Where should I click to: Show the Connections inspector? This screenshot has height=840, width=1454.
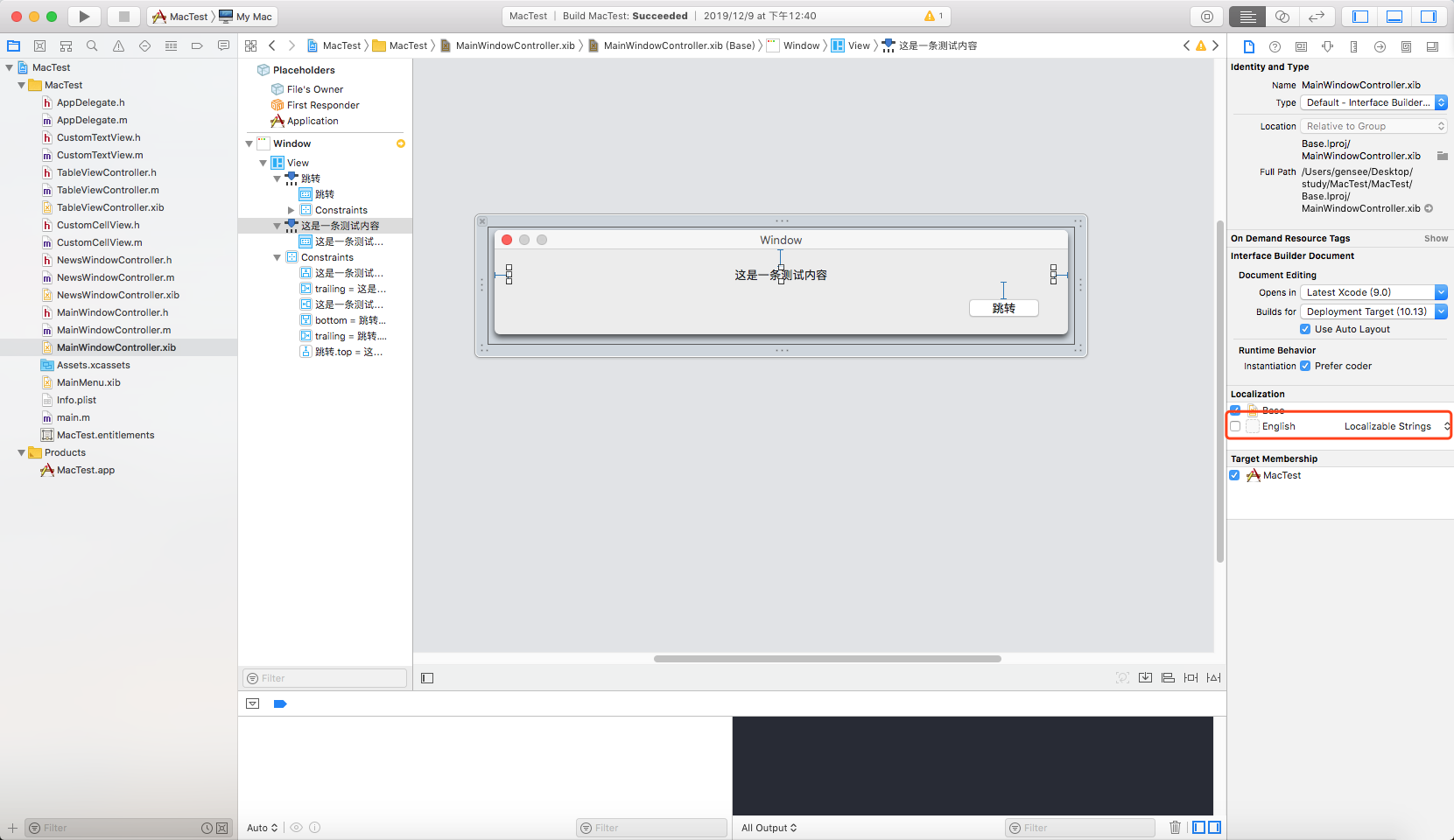[x=1380, y=46]
